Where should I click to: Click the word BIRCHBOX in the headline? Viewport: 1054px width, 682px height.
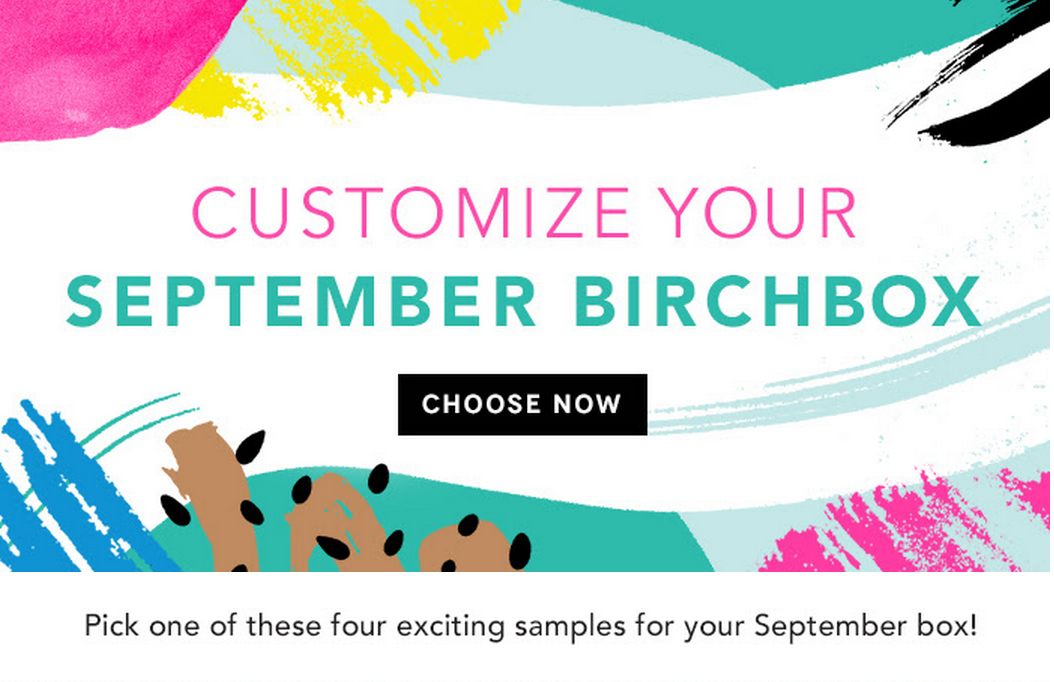tap(778, 300)
